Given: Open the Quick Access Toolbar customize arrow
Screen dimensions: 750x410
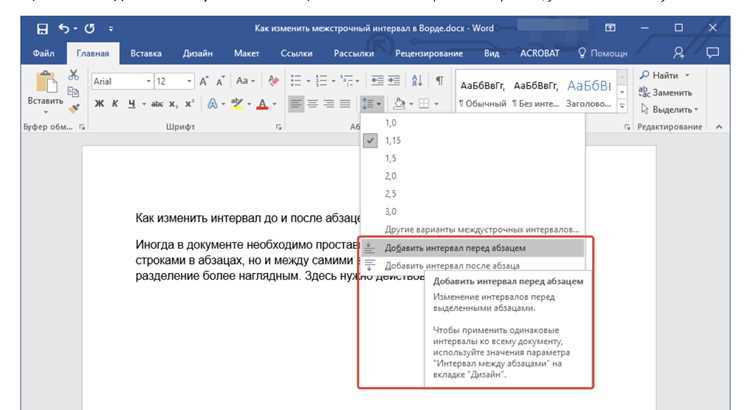Looking at the screenshot, I should [110, 29].
